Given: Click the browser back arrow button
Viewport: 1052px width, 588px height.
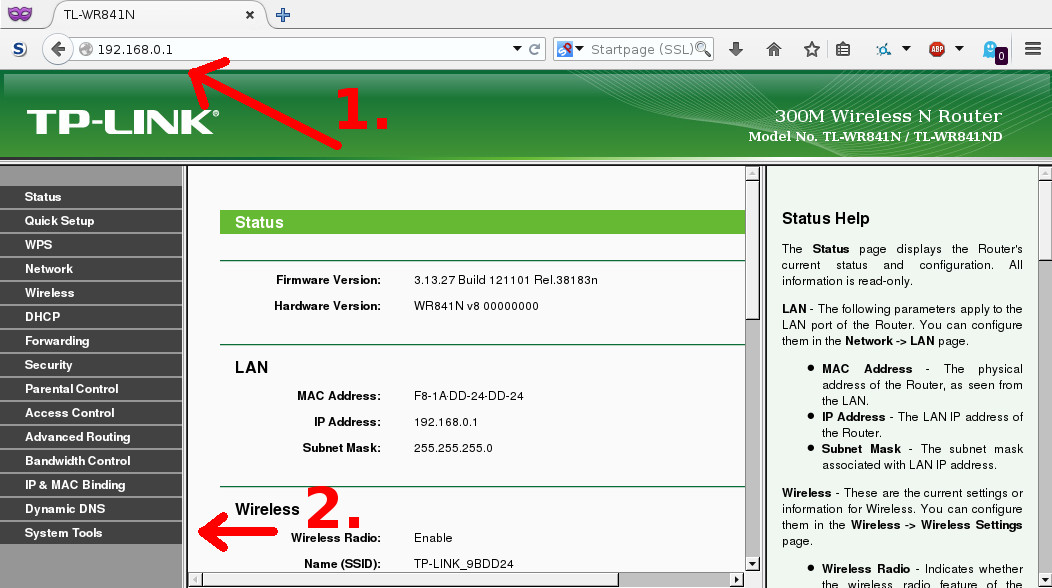Looking at the screenshot, I should click(58, 49).
